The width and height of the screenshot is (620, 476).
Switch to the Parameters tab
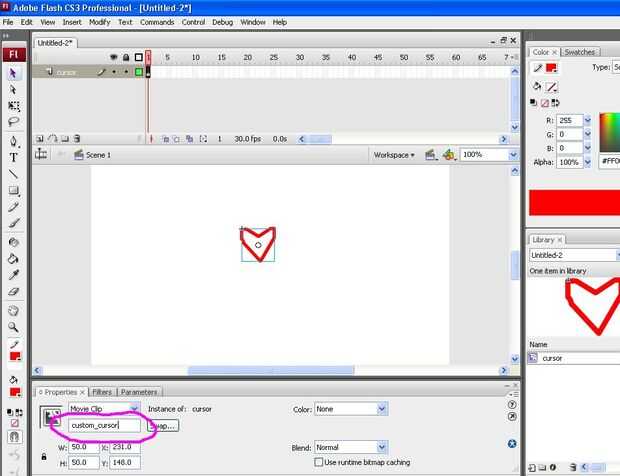[139, 392]
